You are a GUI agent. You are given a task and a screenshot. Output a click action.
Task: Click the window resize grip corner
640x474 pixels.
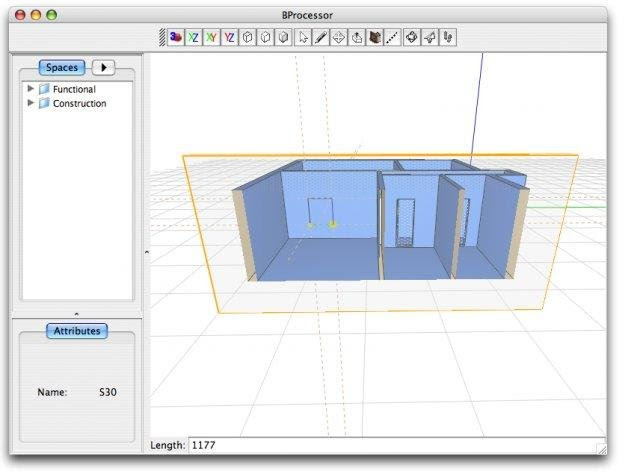[x=602, y=449]
